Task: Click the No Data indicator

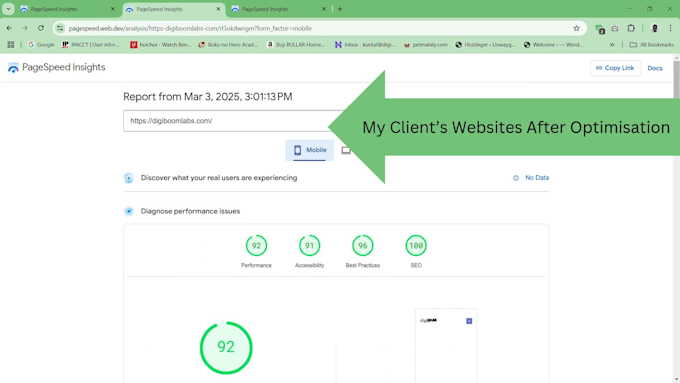Action: point(531,177)
